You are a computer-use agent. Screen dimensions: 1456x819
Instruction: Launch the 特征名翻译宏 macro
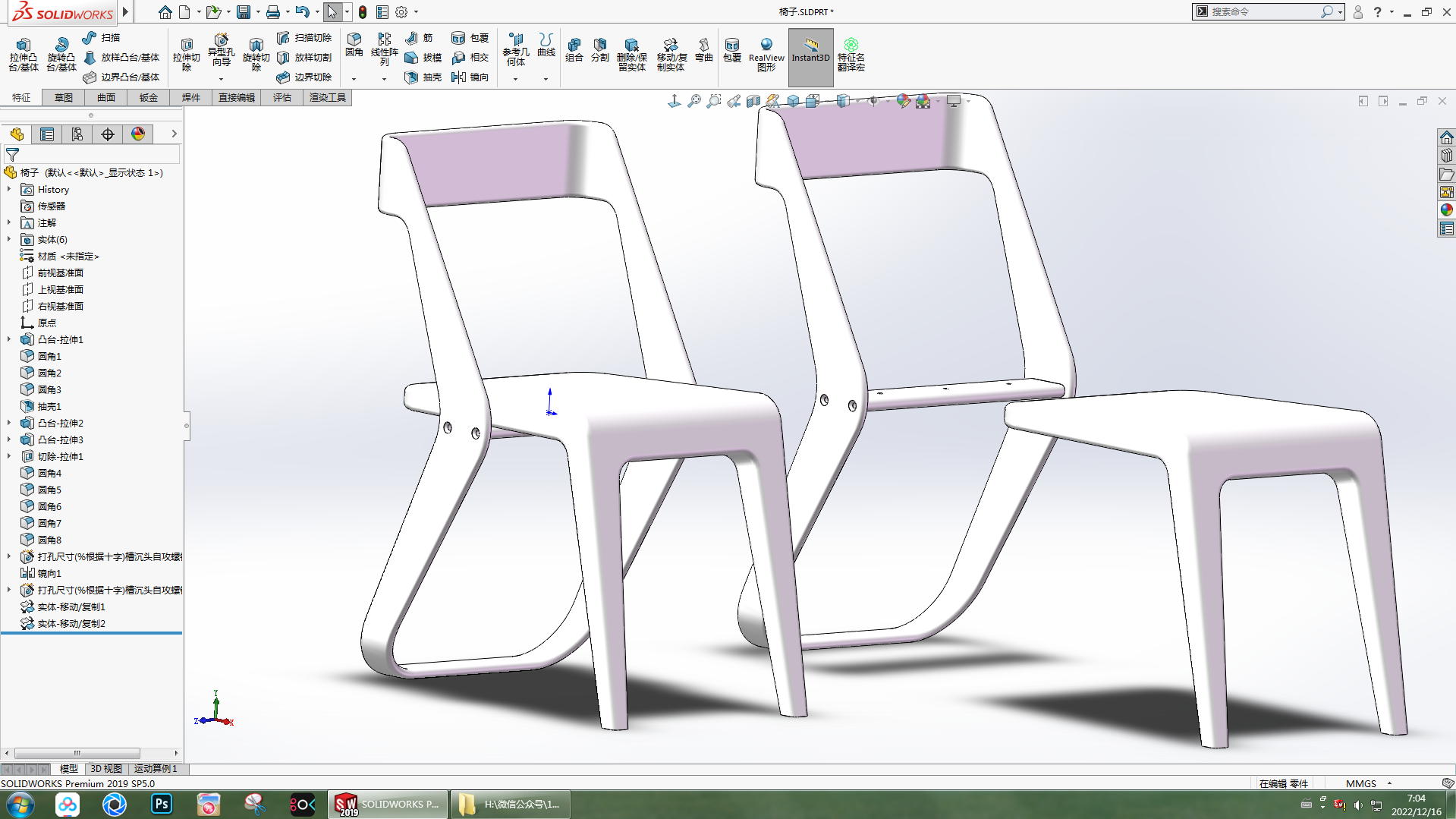pos(851,55)
